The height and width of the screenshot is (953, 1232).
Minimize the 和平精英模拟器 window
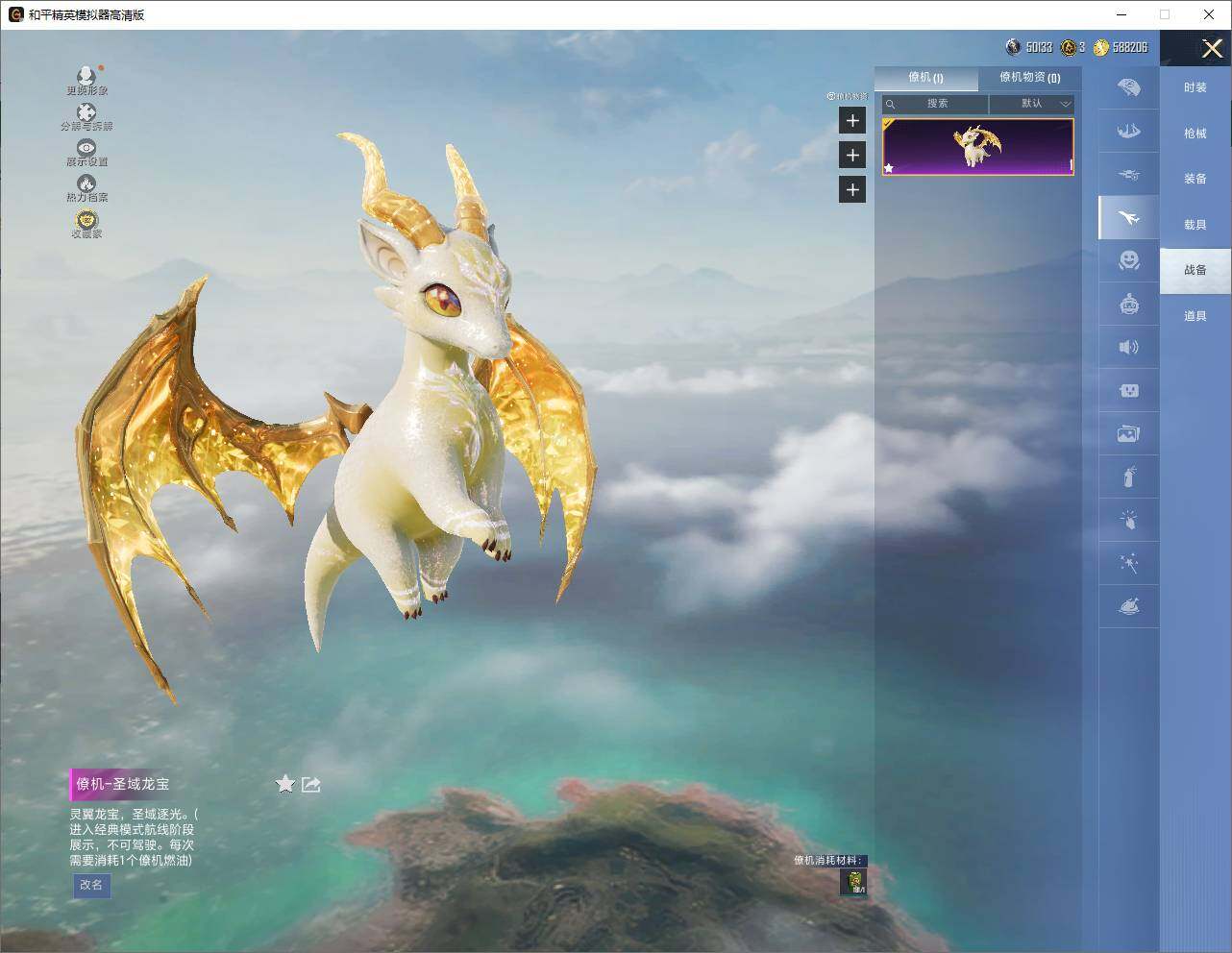tap(1121, 14)
